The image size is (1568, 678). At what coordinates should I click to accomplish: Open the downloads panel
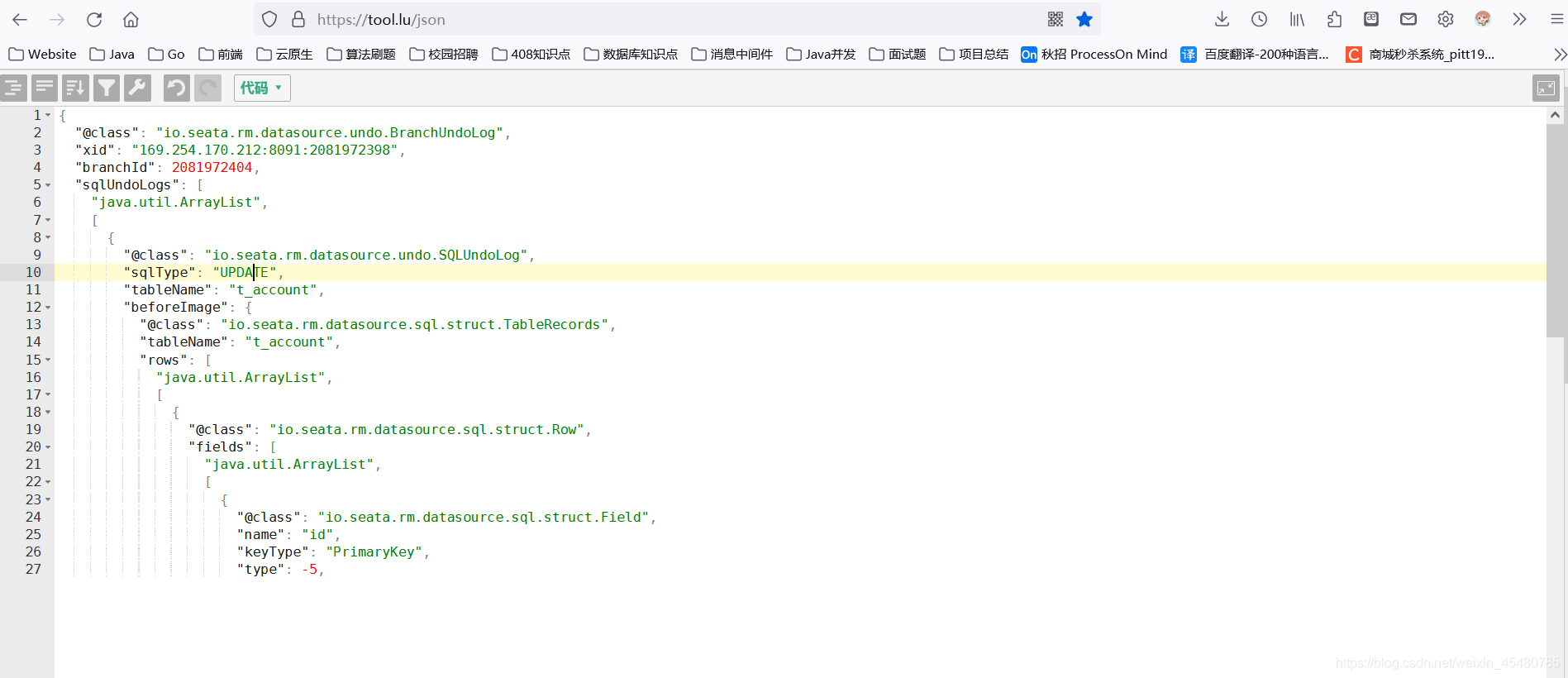click(x=1222, y=19)
